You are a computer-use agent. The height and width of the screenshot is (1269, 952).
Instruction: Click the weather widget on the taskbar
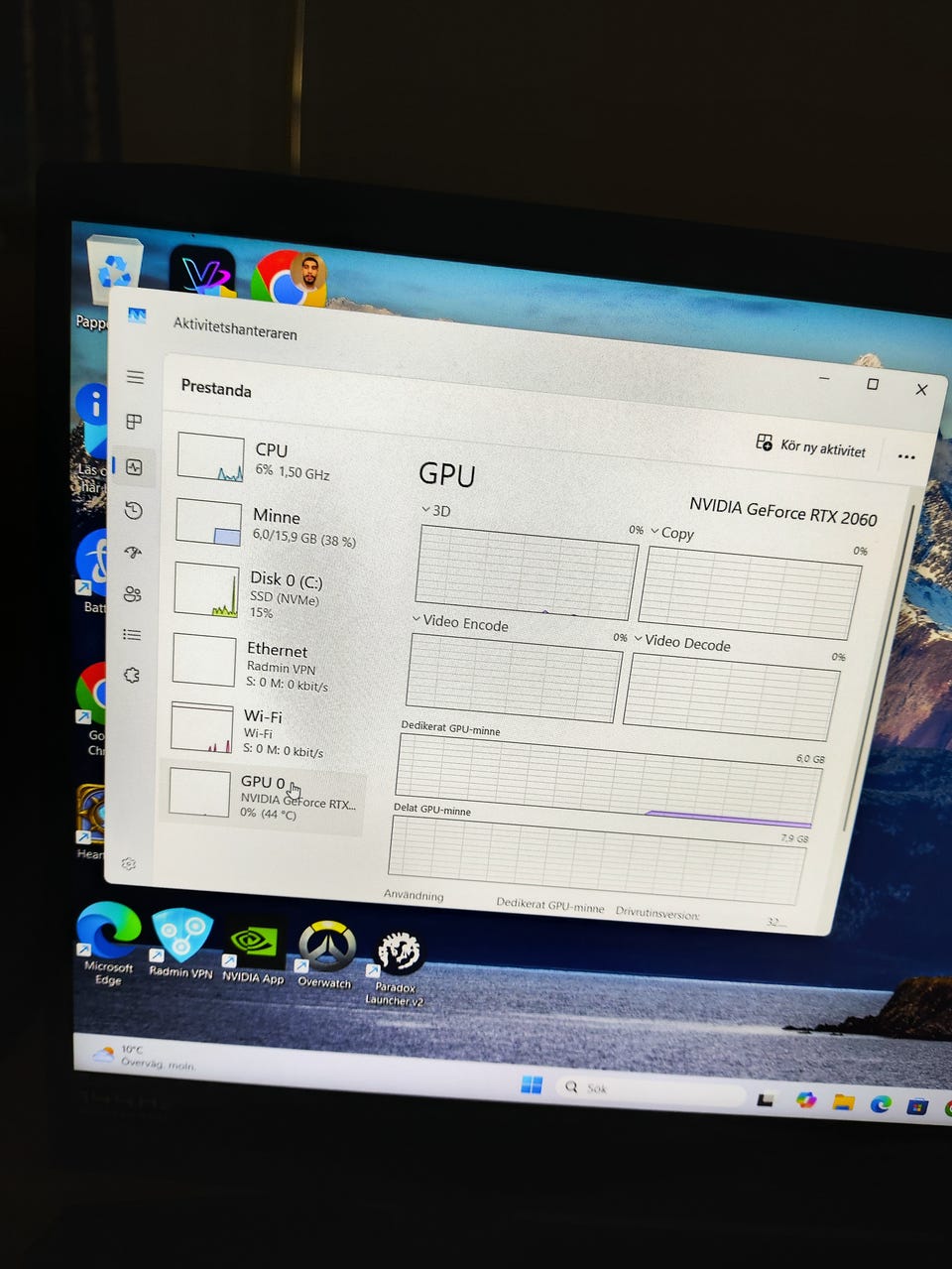[144, 1057]
